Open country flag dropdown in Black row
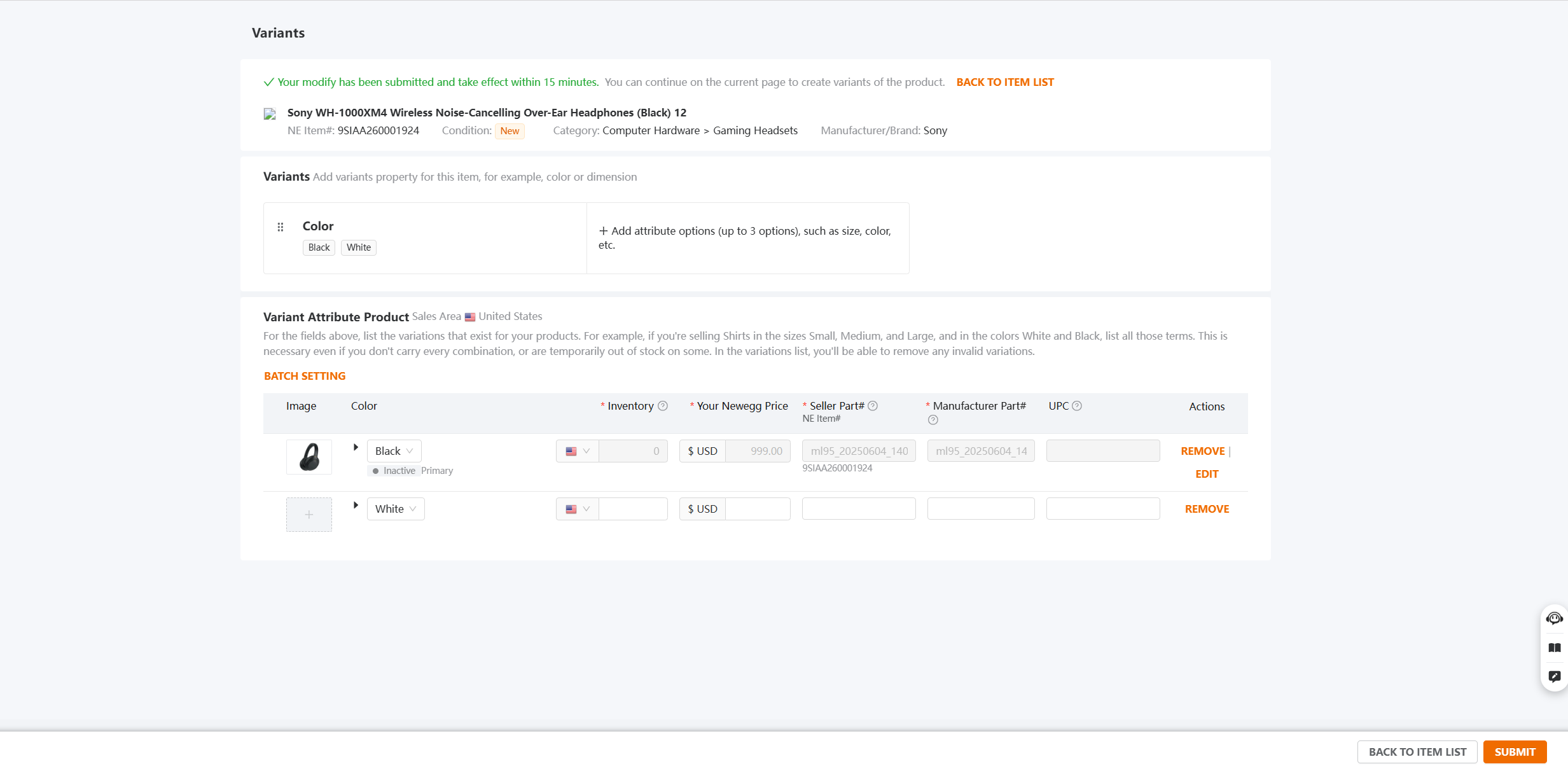Screen dimensions: 1568x771 578,451
